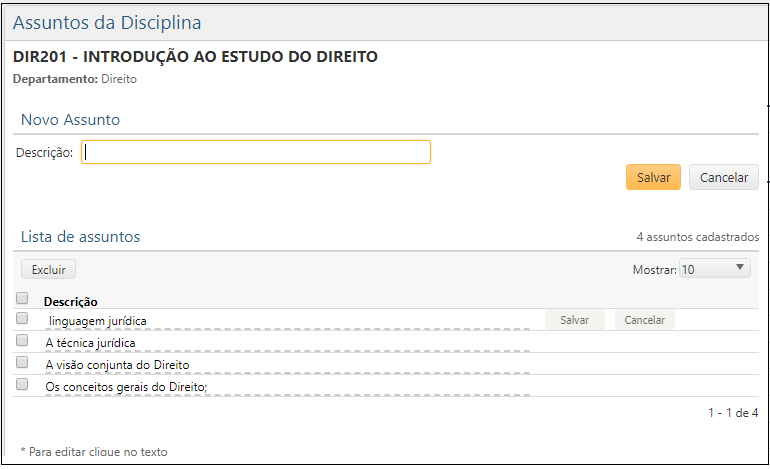Click the Descrição column header
This screenshot has height=469, width=770.
[70, 301]
